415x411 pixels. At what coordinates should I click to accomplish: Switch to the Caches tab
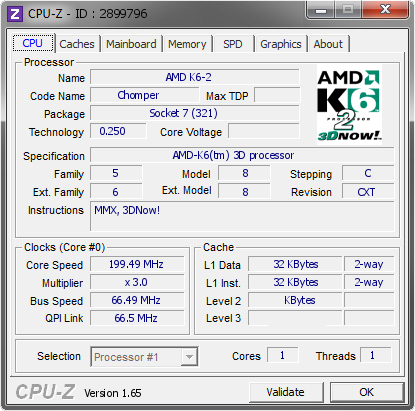[x=77, y=44]
